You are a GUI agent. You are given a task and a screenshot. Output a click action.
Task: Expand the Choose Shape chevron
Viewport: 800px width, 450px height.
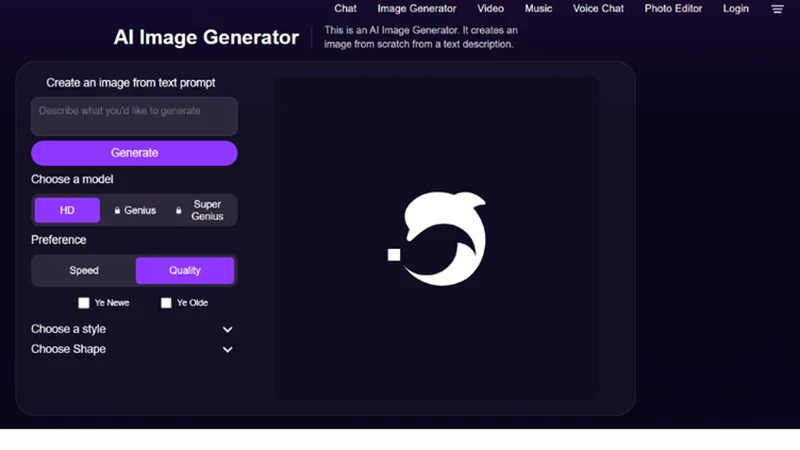[x=228, y=349]
